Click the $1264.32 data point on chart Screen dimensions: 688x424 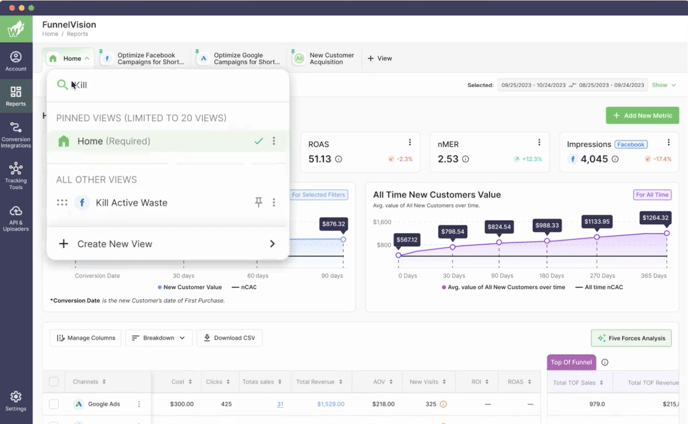[x=667, y=233]
